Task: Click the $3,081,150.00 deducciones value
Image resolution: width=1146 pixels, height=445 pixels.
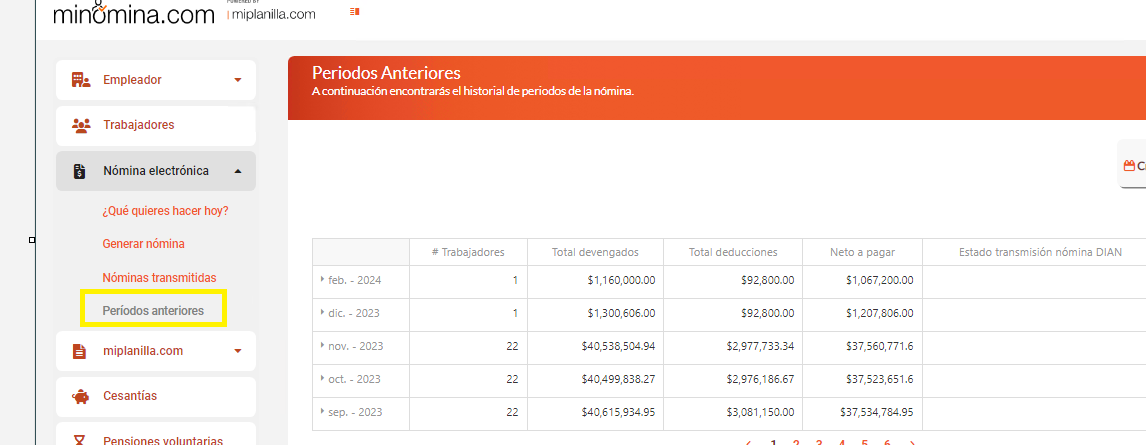Action: point(761,412)
